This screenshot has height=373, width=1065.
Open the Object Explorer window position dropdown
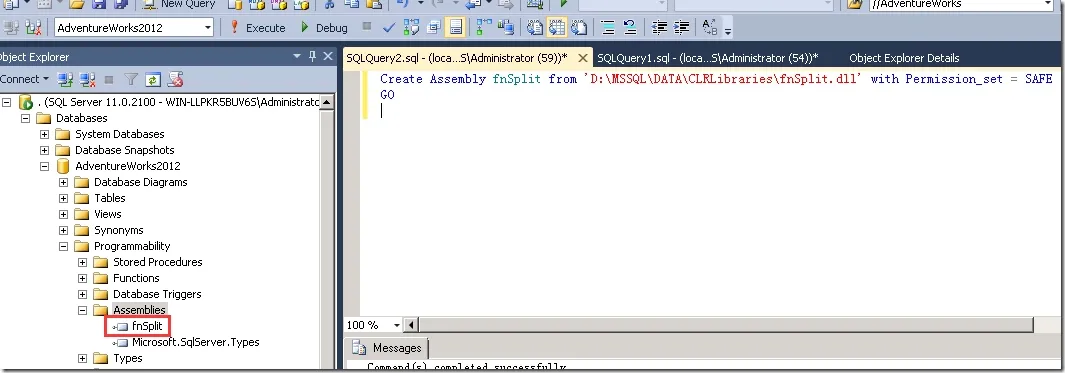click(x=296, y=57)
